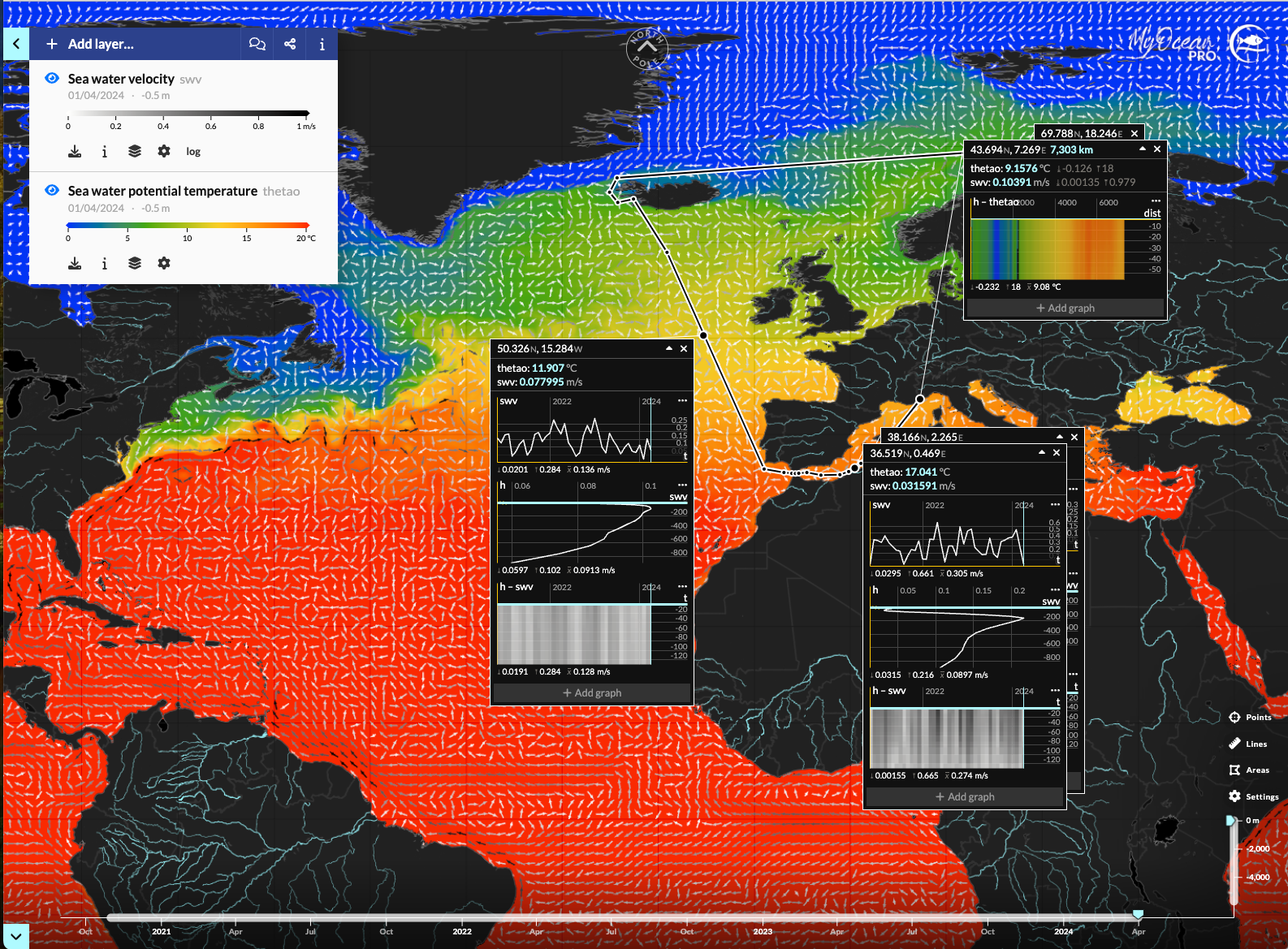
Task: Add graph in 43.694N, 7.269E popup
Action: [1065, 308]
